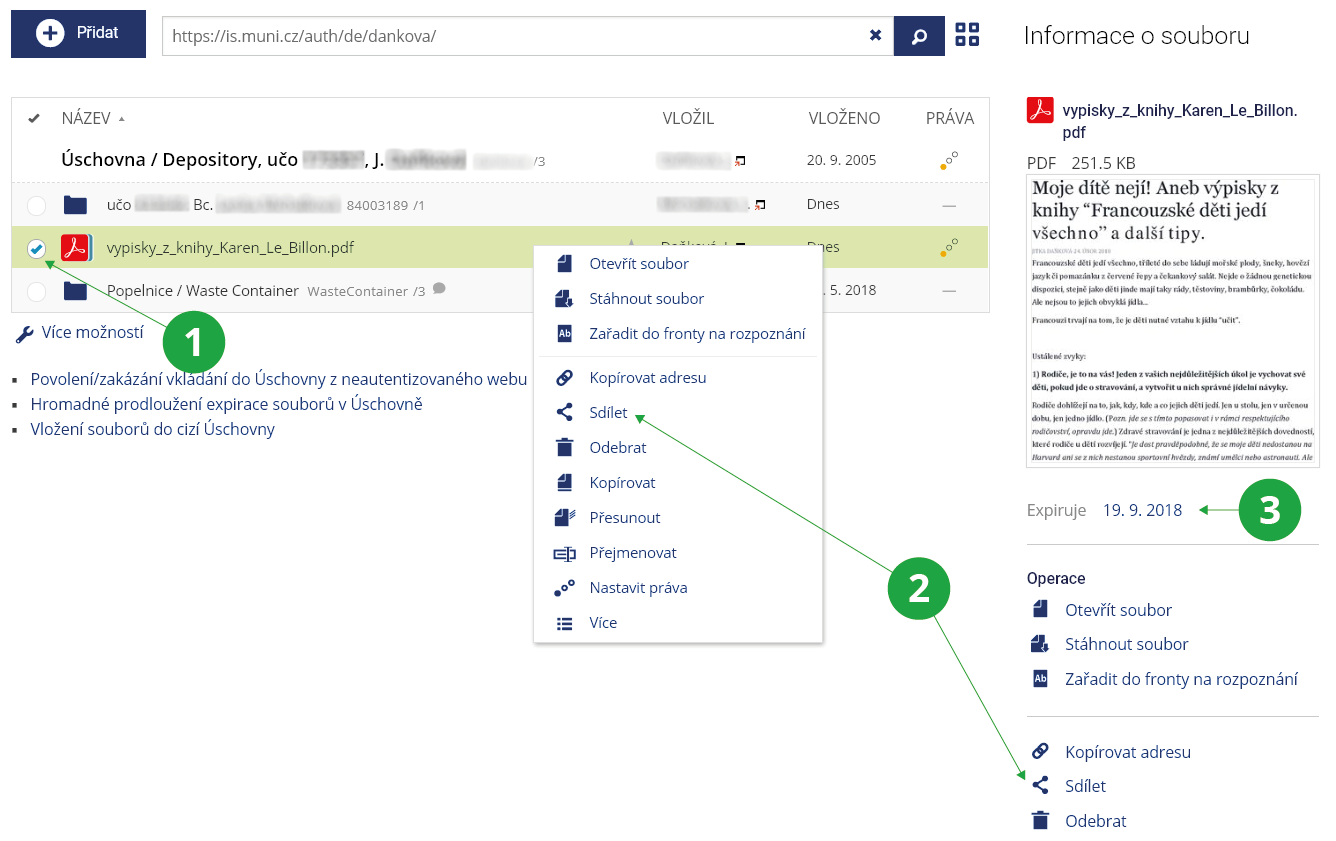Click the trash Odebrat icon in the Operace panel
The width and height of the screenshot is (1336, 841).
[1040, 821]
